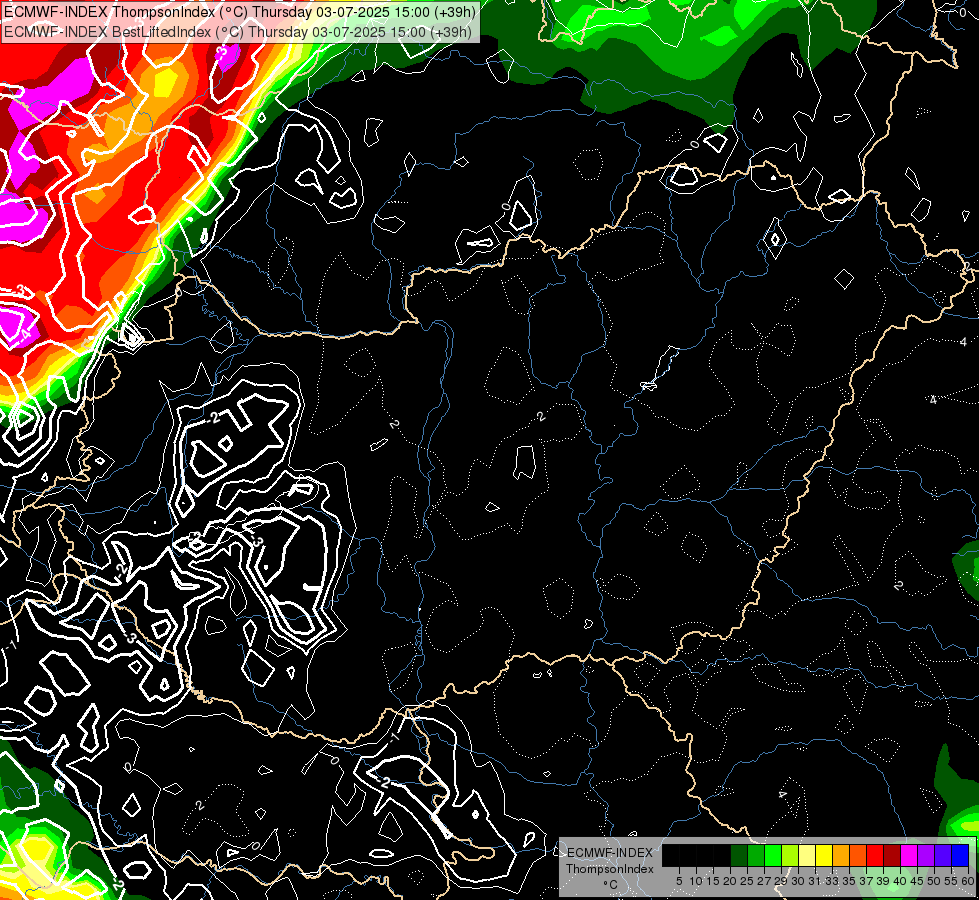
Task: Click the legend value '60'
Action: pyautogui.click(x=967, y=881)
